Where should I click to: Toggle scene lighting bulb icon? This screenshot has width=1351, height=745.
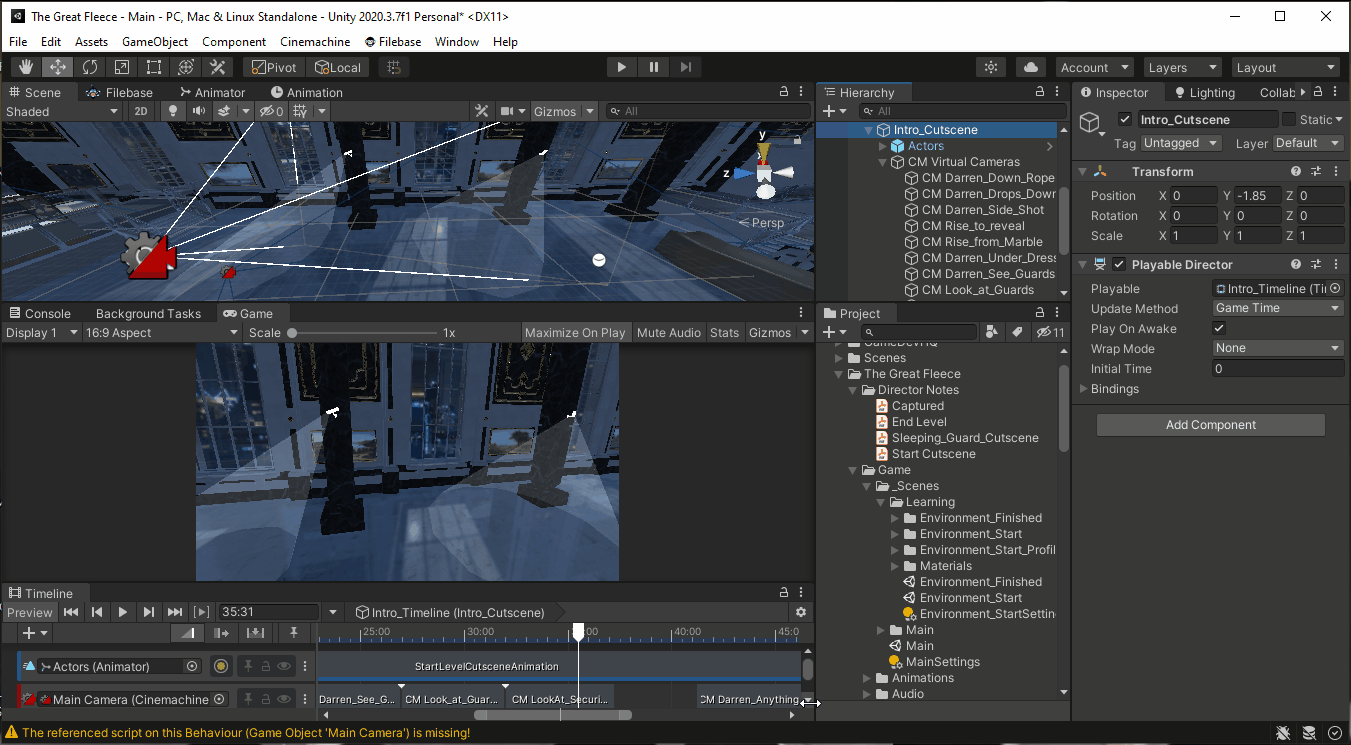point(173,111)
